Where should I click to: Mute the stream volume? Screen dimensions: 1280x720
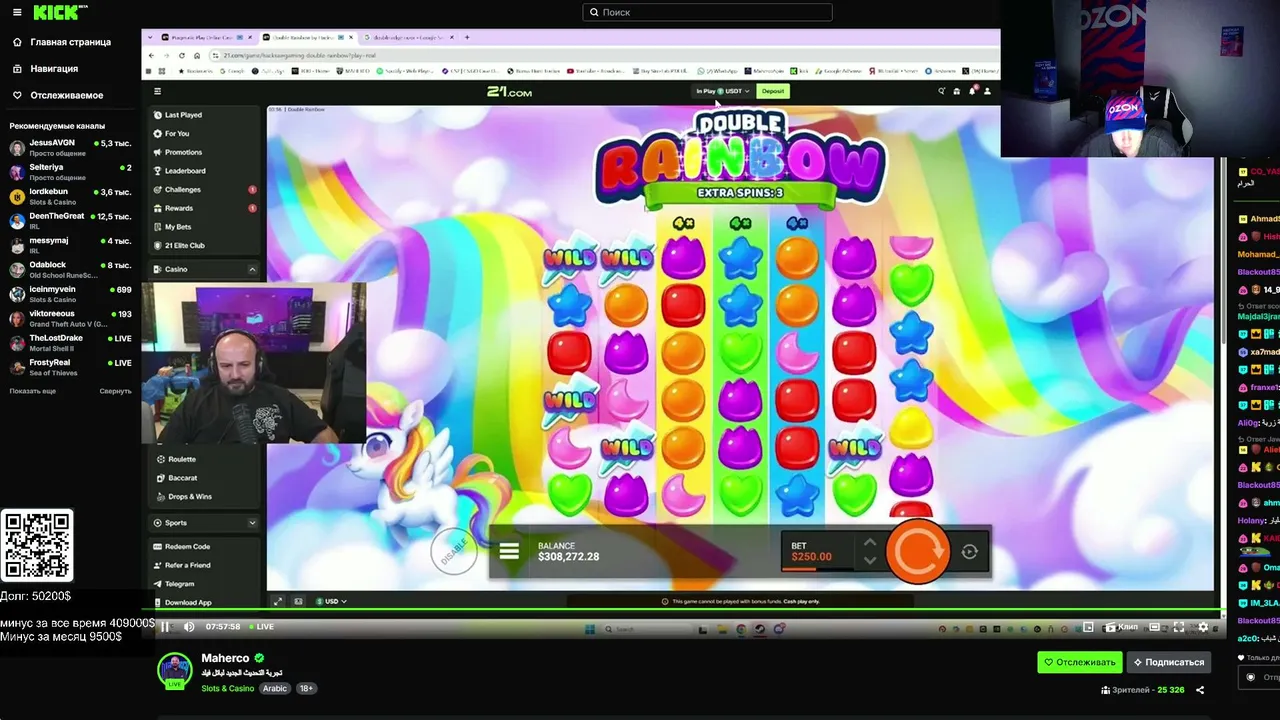[x=189, y=627]
